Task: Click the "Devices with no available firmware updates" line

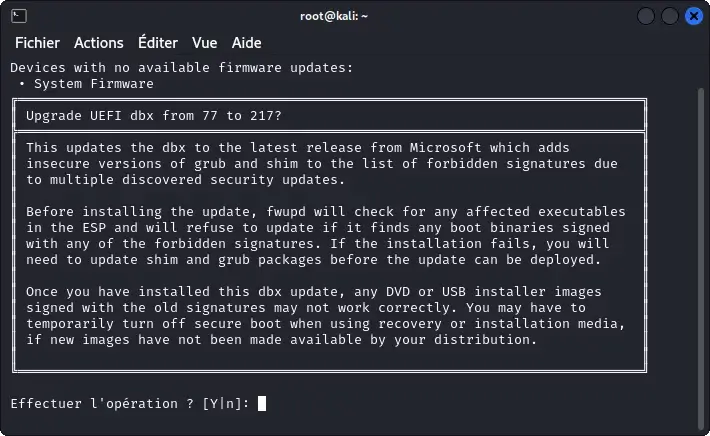Action: click(181, 68)
